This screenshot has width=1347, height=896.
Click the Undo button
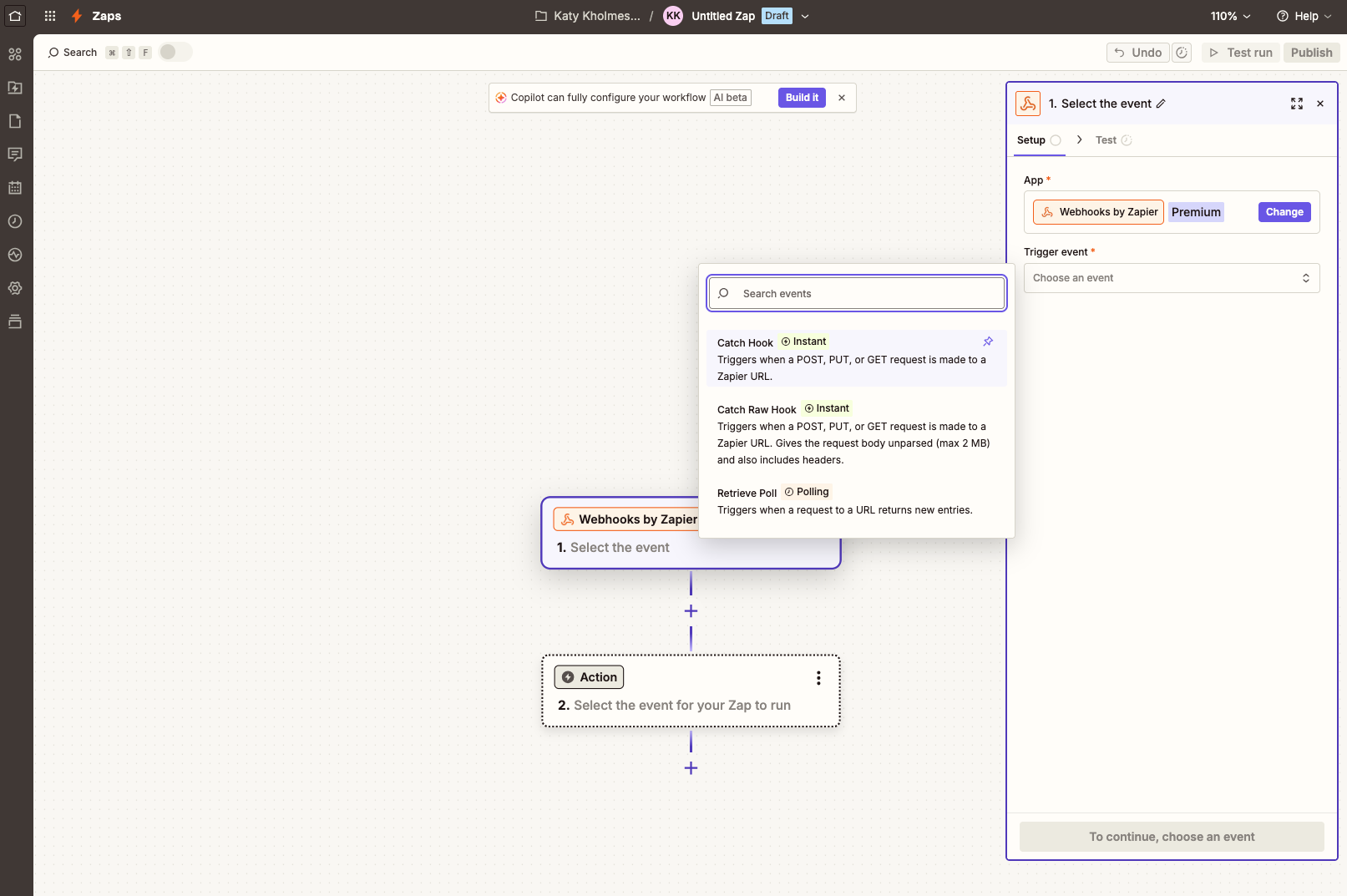pyautogui.click(x=1138, y=53)
